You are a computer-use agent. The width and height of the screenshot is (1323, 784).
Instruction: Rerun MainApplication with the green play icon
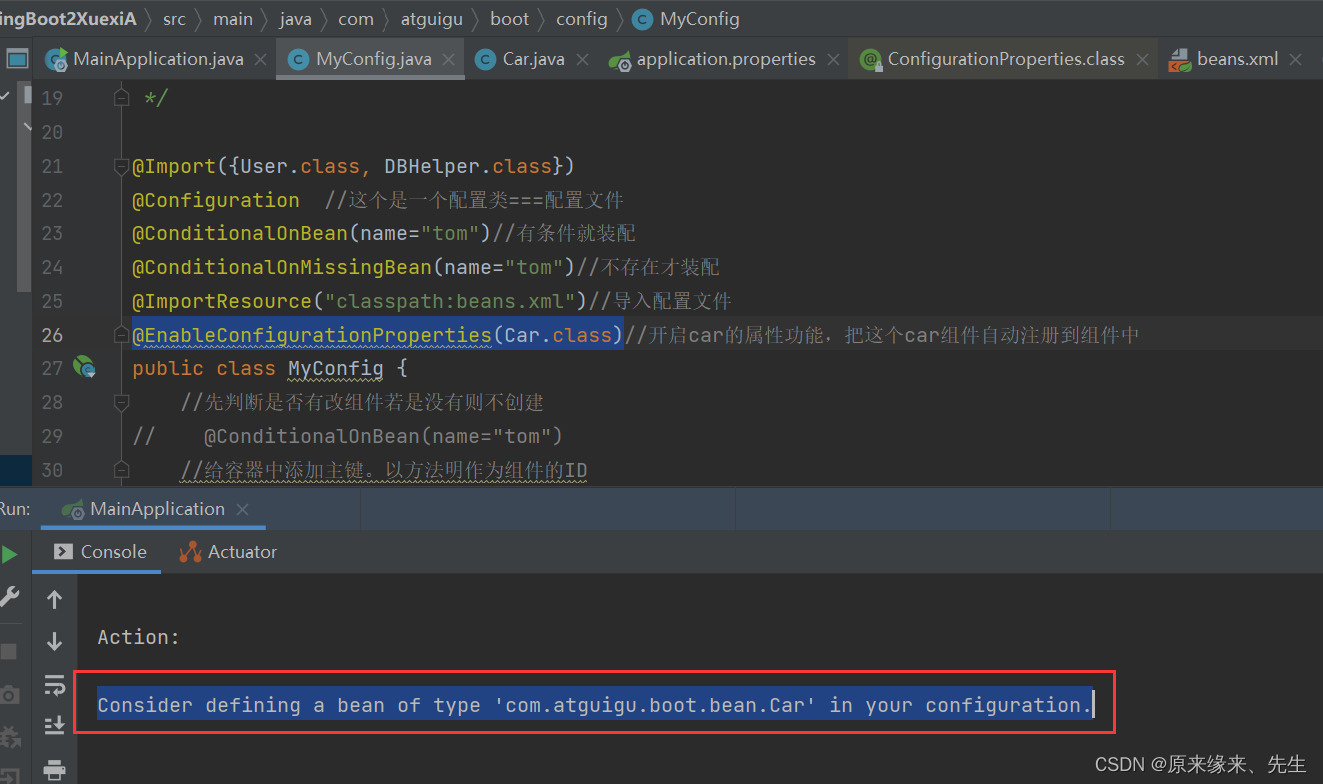pos(8,553)
